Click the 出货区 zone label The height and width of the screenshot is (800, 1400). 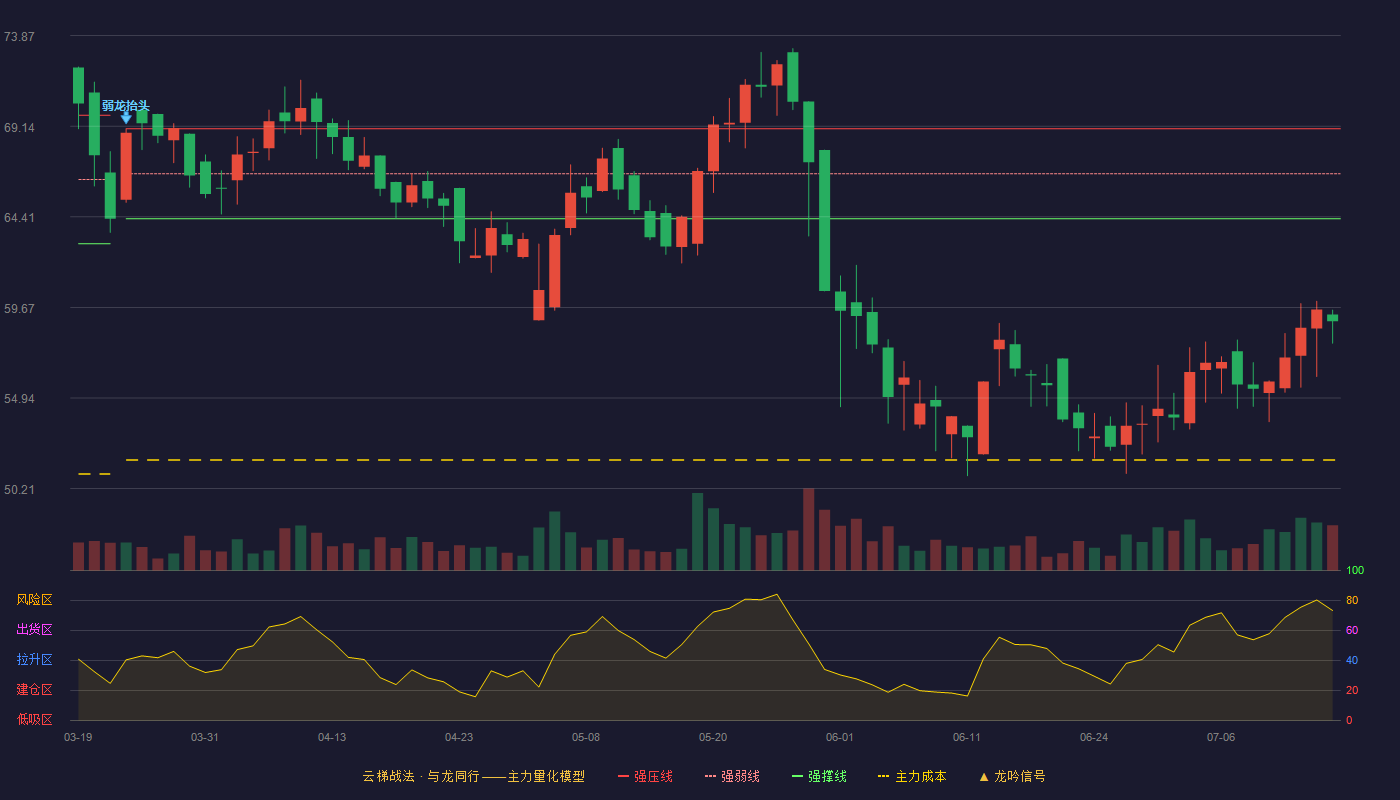tap(34, 630)
